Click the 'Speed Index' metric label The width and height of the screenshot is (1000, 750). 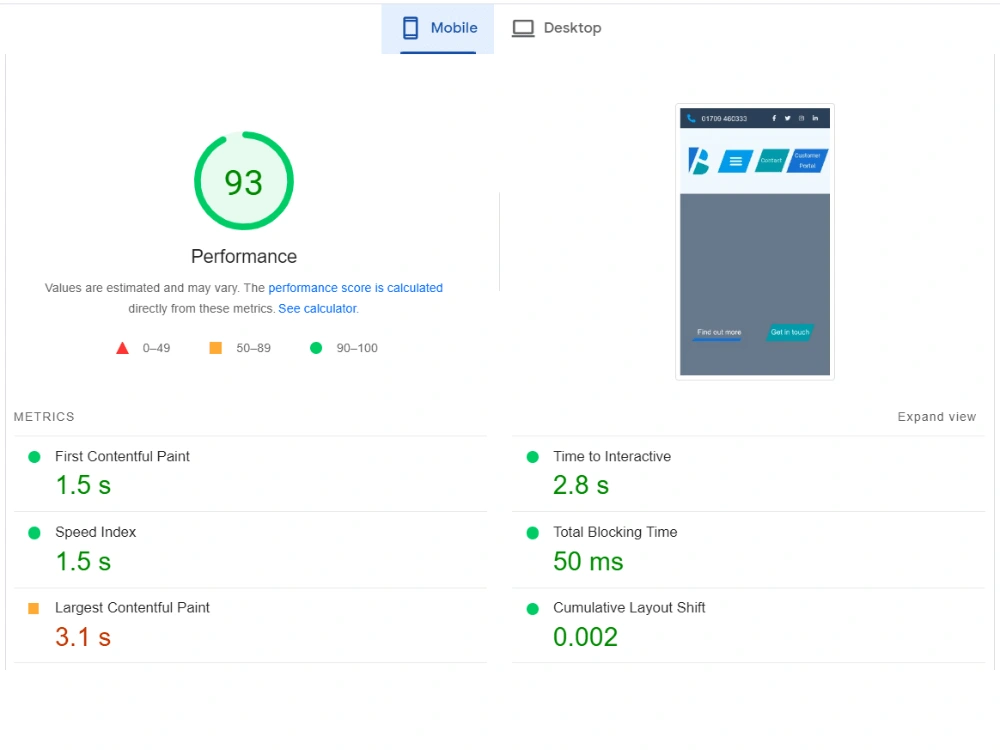pyautogui.click(x=96, y=533)
